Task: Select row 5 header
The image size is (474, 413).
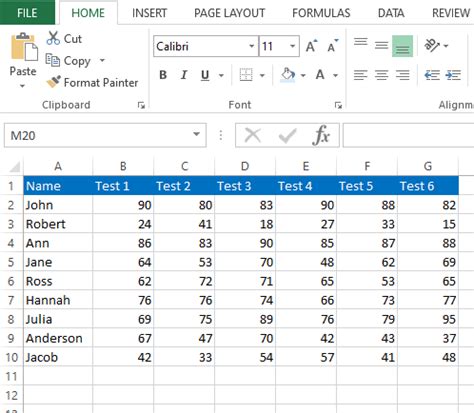Action: click(x=11, y=262)
